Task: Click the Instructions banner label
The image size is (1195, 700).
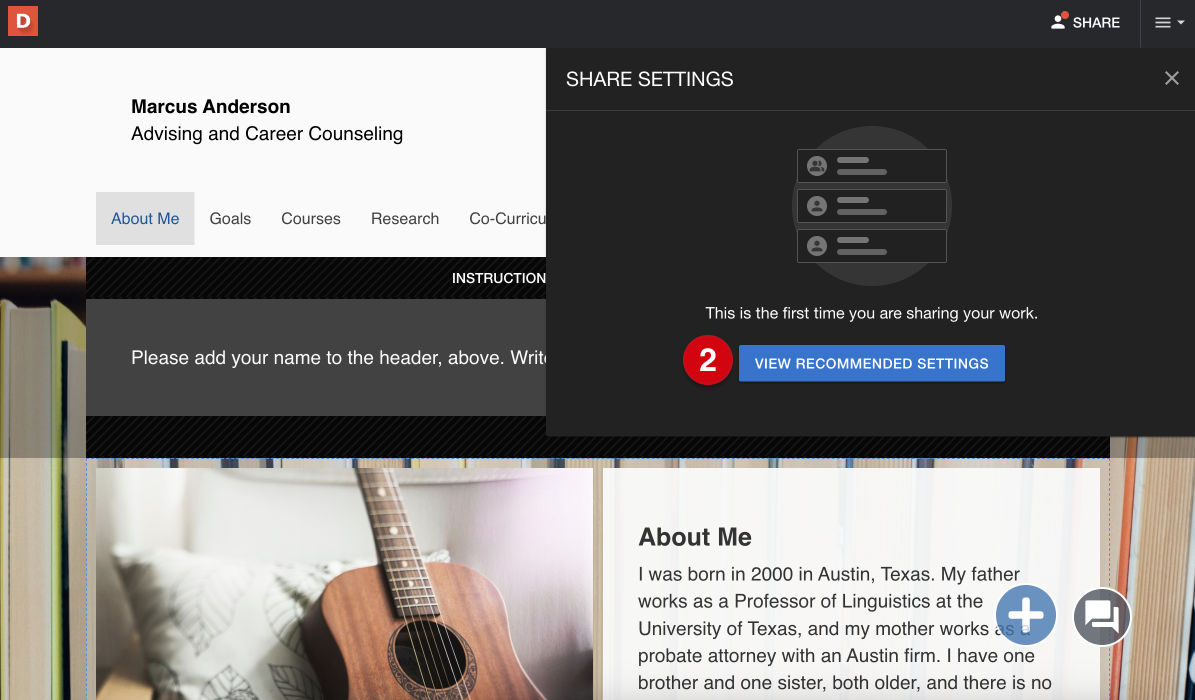Action: 498,278
